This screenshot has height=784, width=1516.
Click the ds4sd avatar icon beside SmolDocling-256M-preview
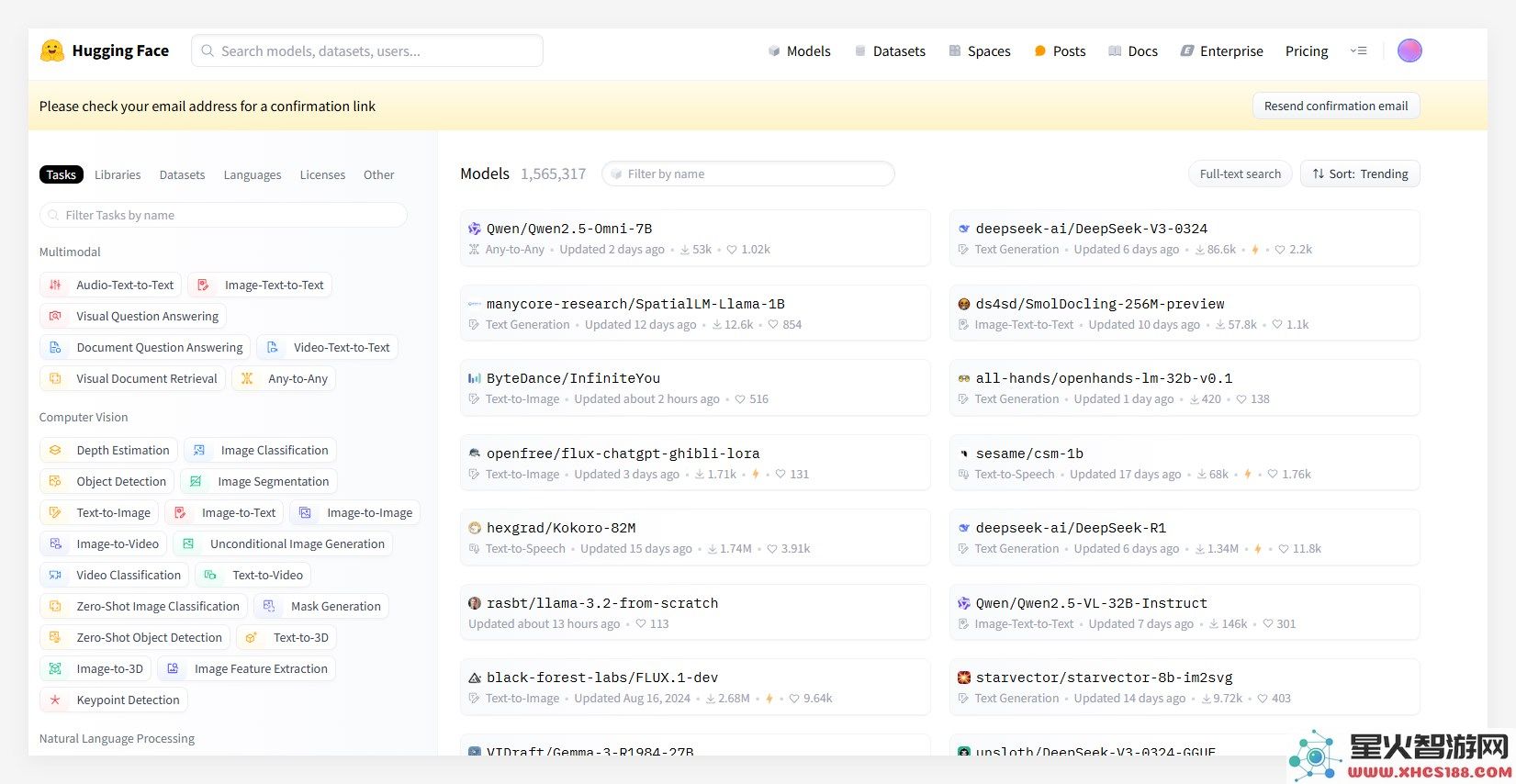[x=964, y=304]
